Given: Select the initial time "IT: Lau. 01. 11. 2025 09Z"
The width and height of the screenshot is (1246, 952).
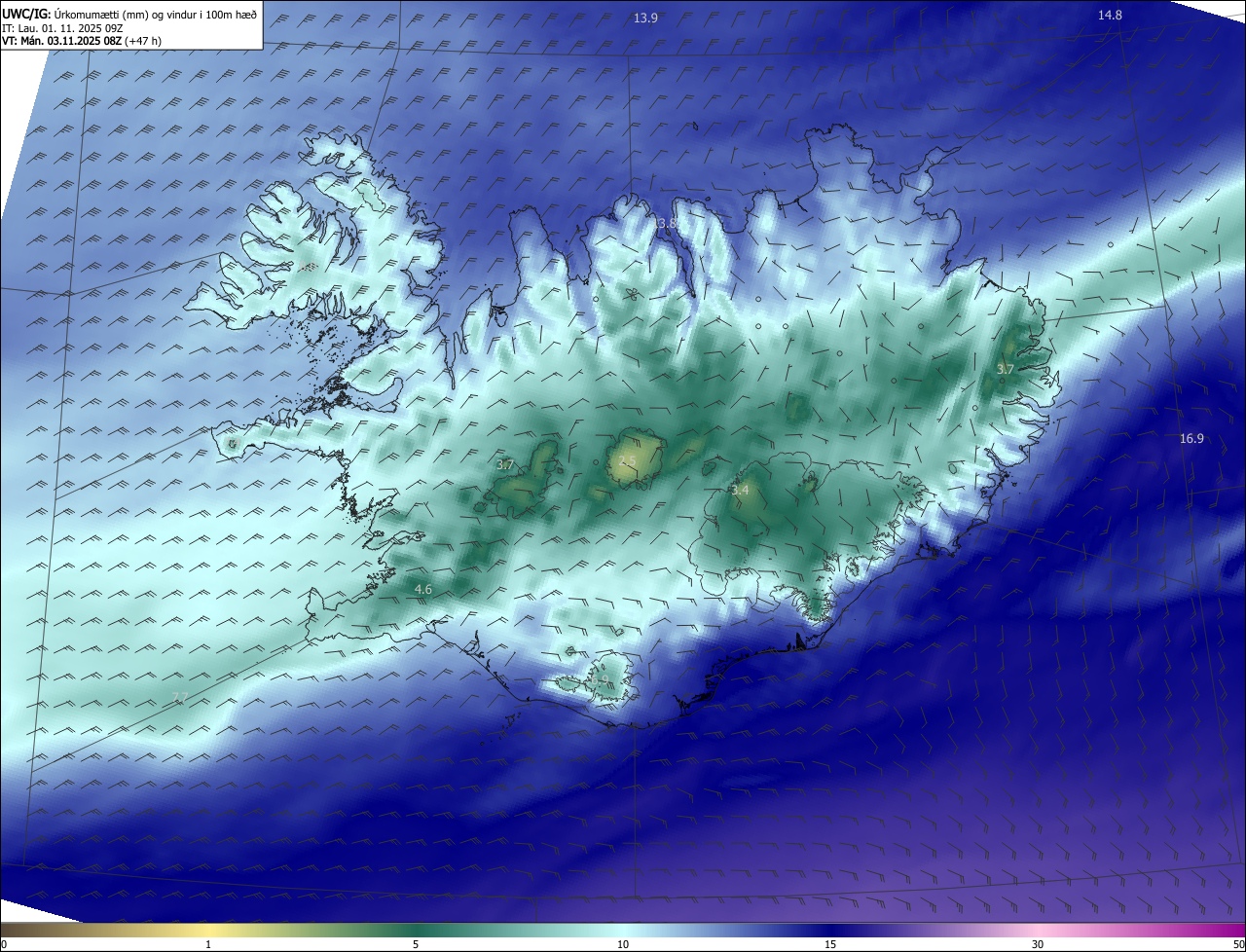Looking at the screenshot, I should click(62, 28).
